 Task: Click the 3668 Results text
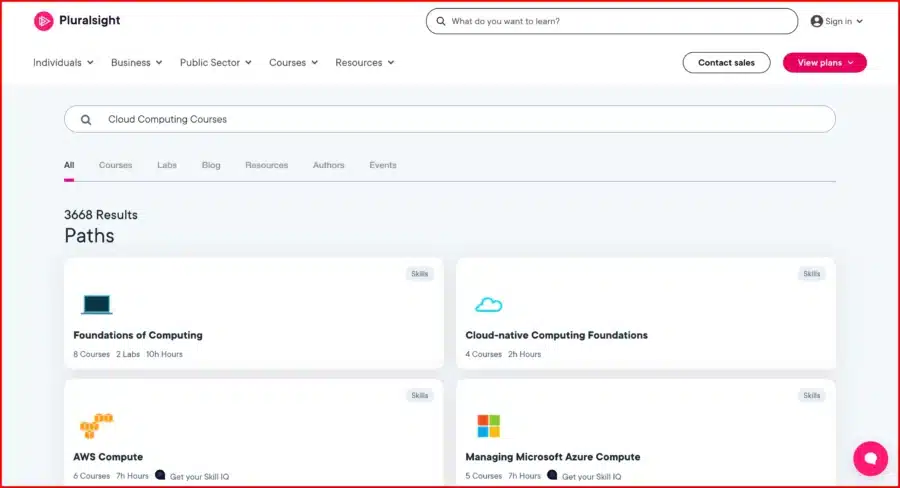pos(101,215)
